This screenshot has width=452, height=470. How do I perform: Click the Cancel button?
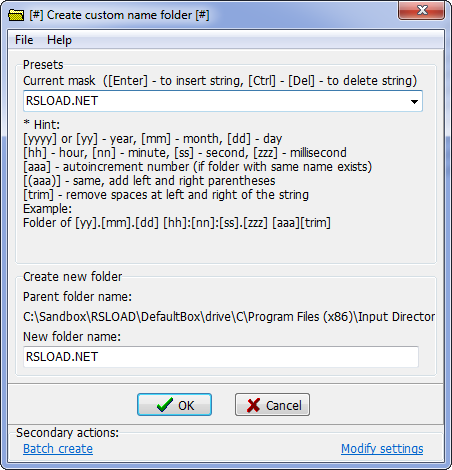(272, 405)
